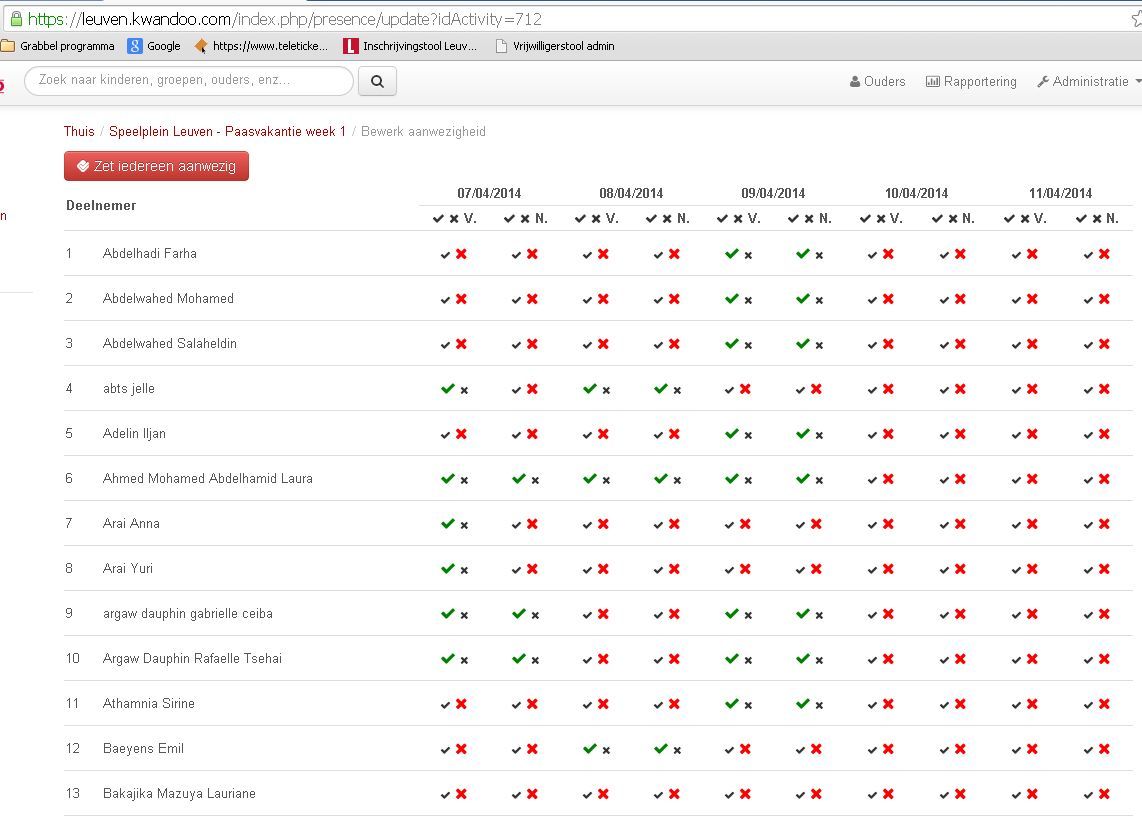Mark Arai Anna absent on 07/04 morning
The image size is (1142, 816).
pos(464,525)
